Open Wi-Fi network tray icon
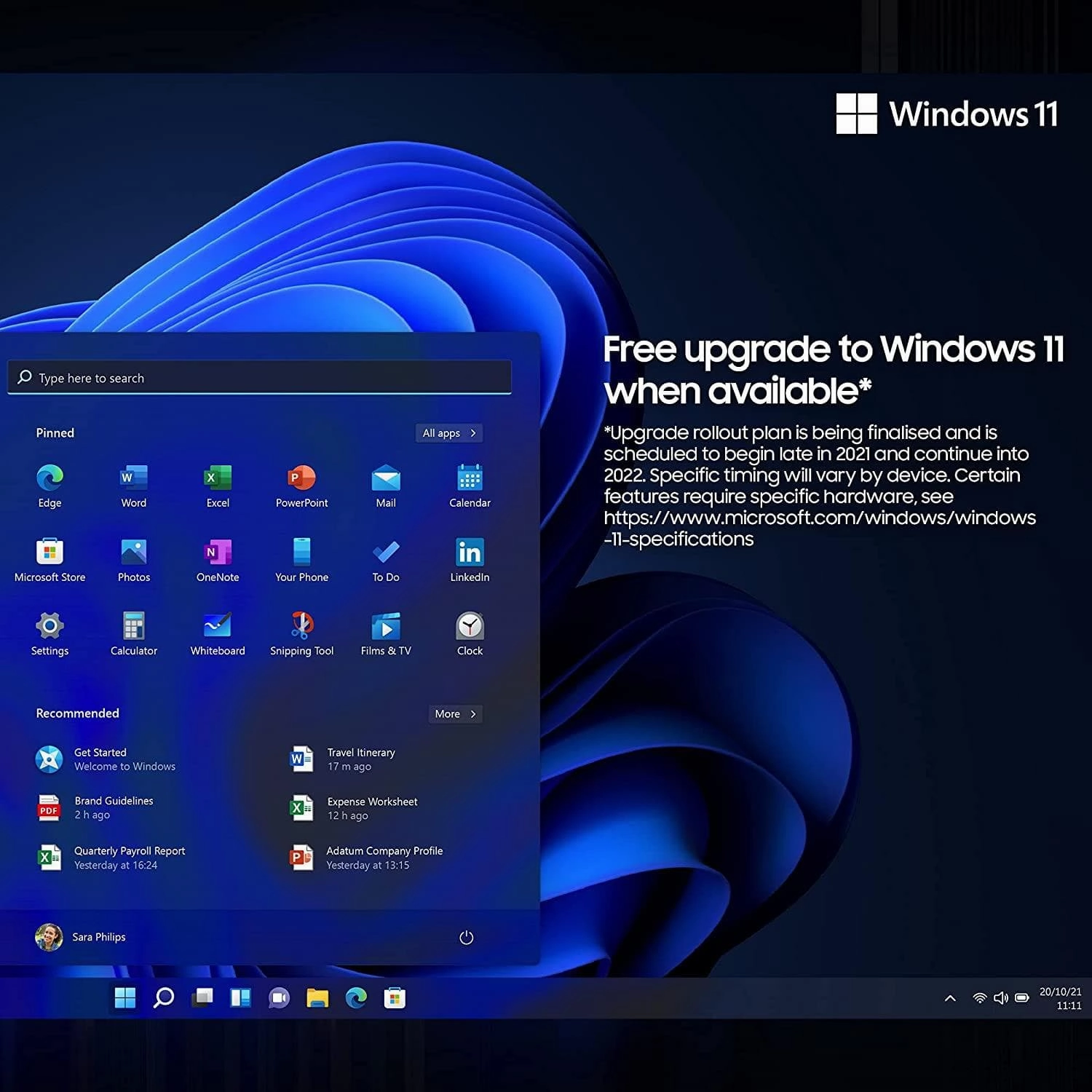The width and height of the screenshot is (1092, 1092). 980,998
